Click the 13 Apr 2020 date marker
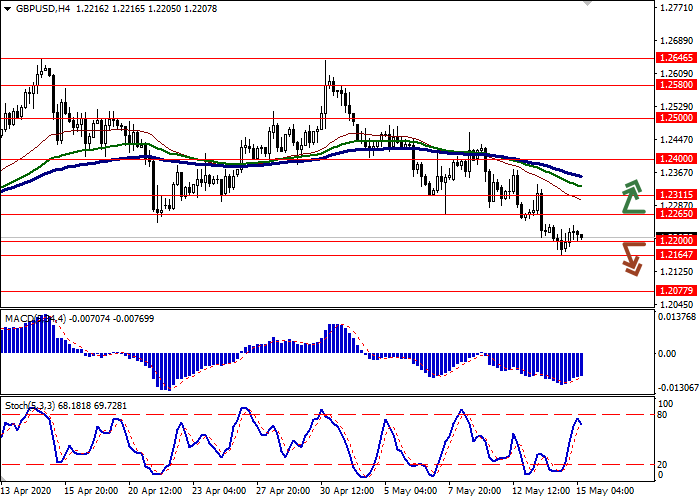700x500 pixels. click(27, 491)
